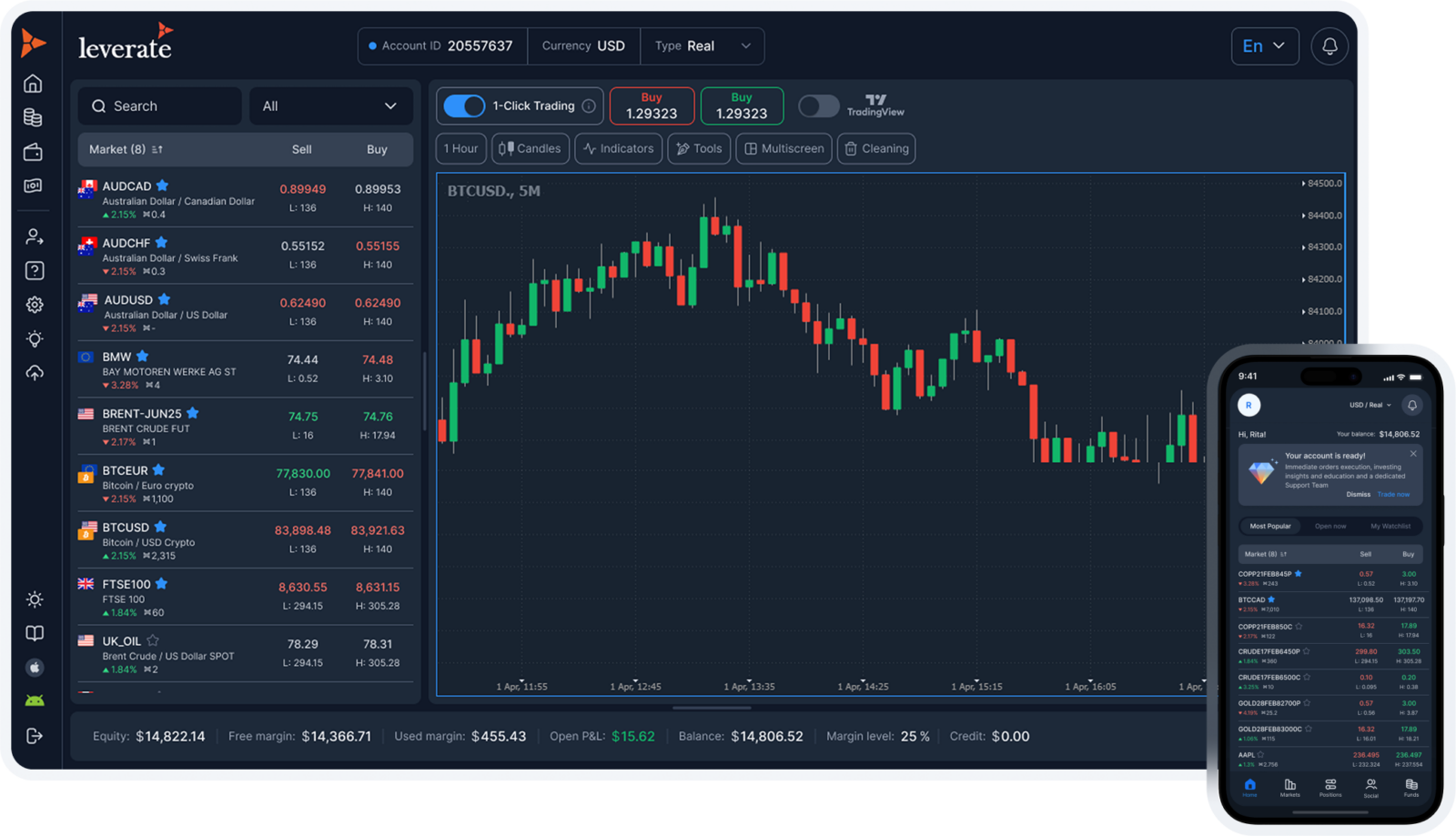Image resolution: width=1456 pixels, height=836 pixels.
Task: Tap Dismiss on the phone banner
Action: [x=1358, y=494]
